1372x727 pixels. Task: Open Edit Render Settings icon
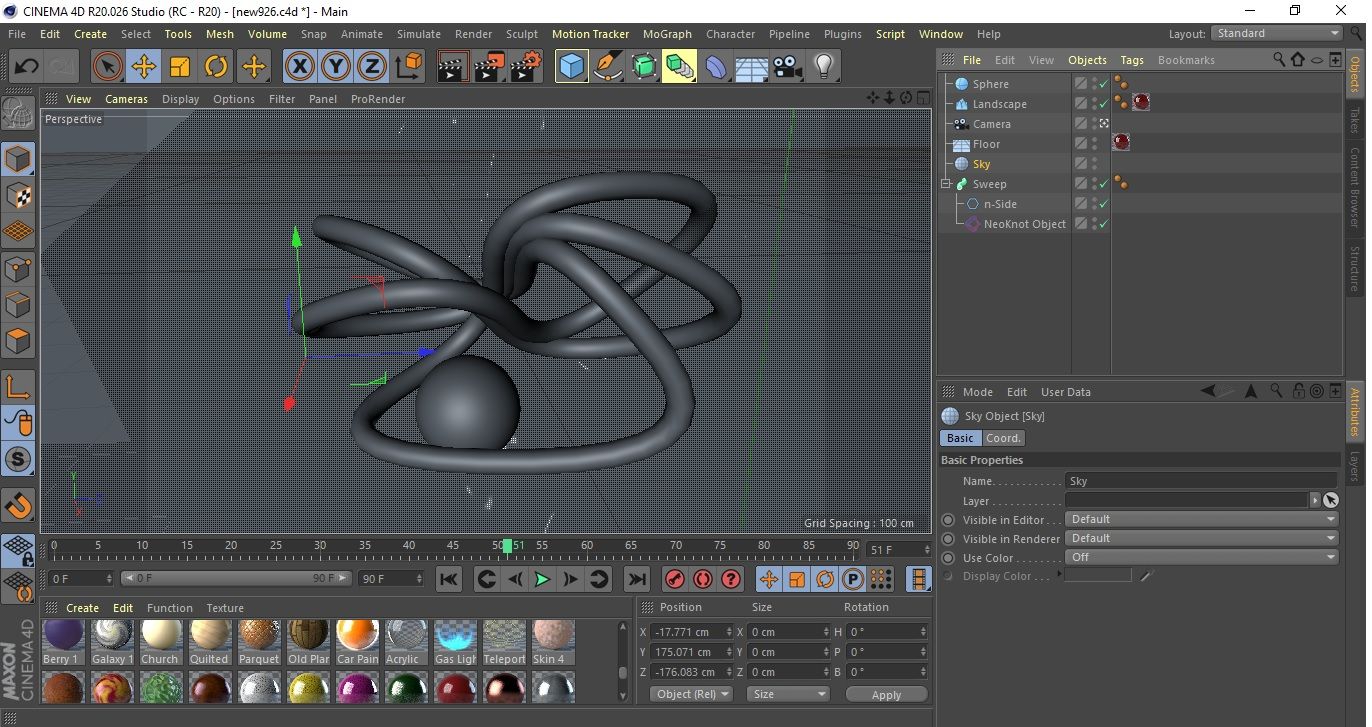526,67
